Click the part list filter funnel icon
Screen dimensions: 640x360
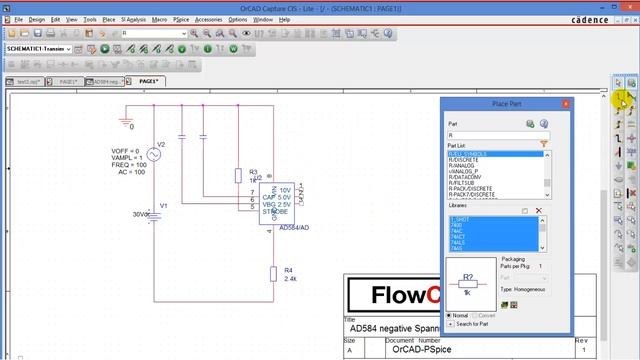pyautogui.click(x=544, y=144)
